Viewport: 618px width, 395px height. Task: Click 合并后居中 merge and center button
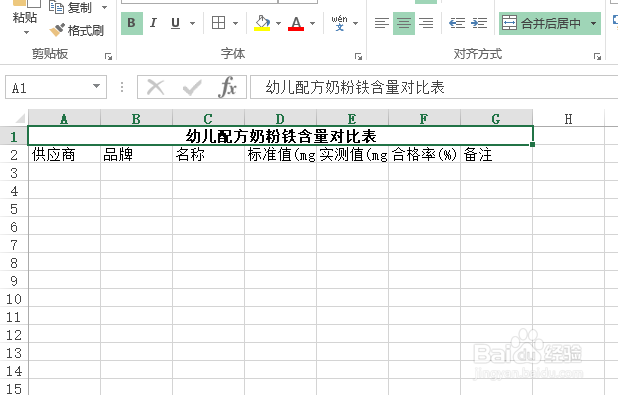click(x=542, y=23)
